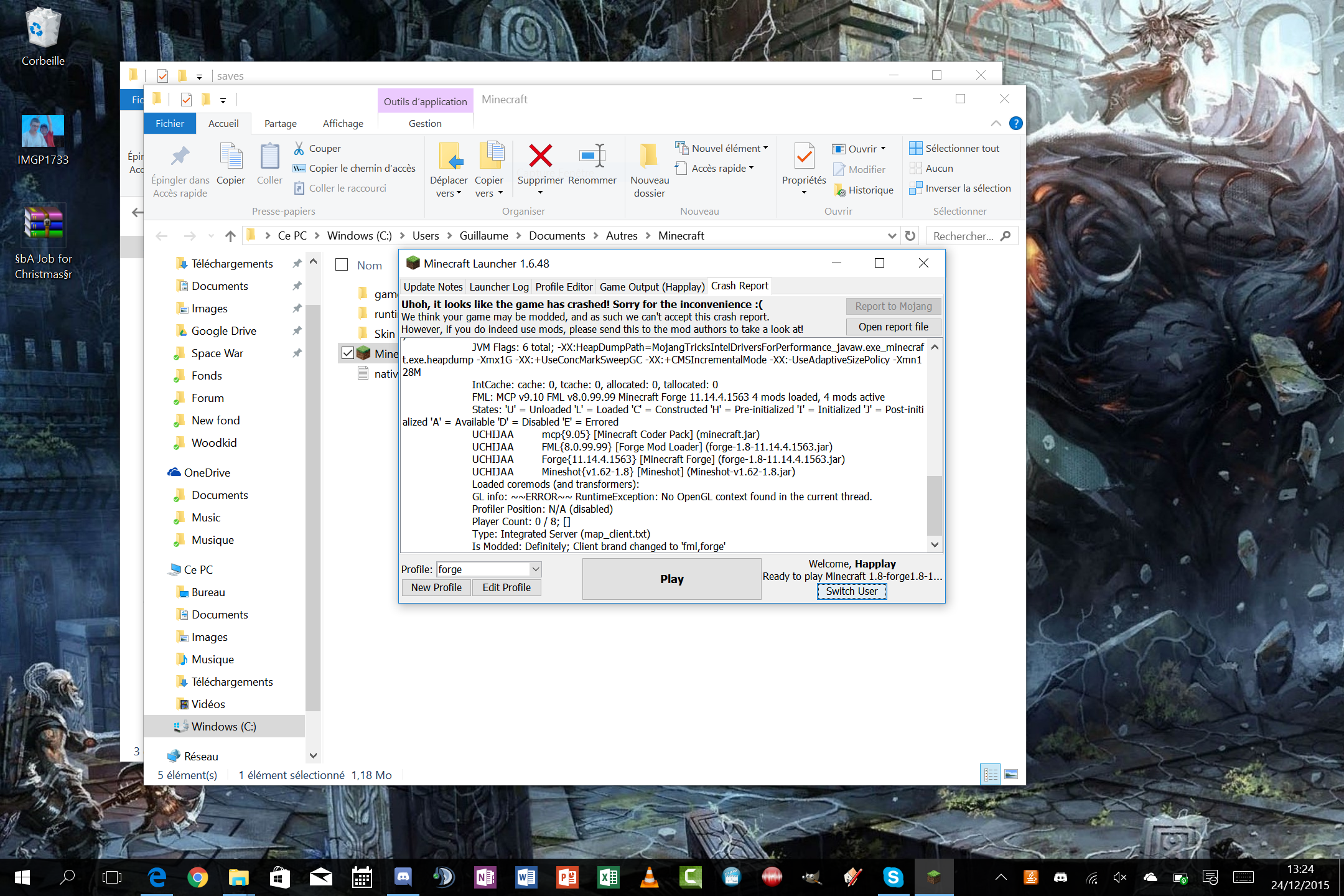Open Corbeille recycle bin on desktop
This screenshot has width=1344, height=896.
click(x=43, y=37)
